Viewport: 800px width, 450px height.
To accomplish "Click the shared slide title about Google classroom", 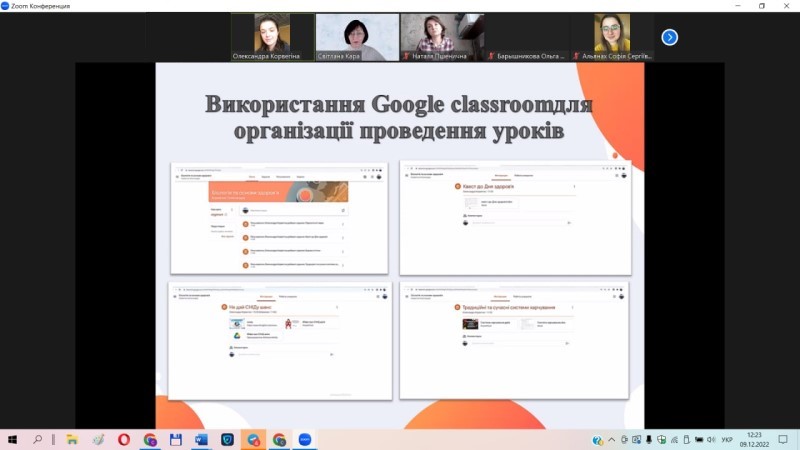I will pyautogui.click(x=399, y=117).
